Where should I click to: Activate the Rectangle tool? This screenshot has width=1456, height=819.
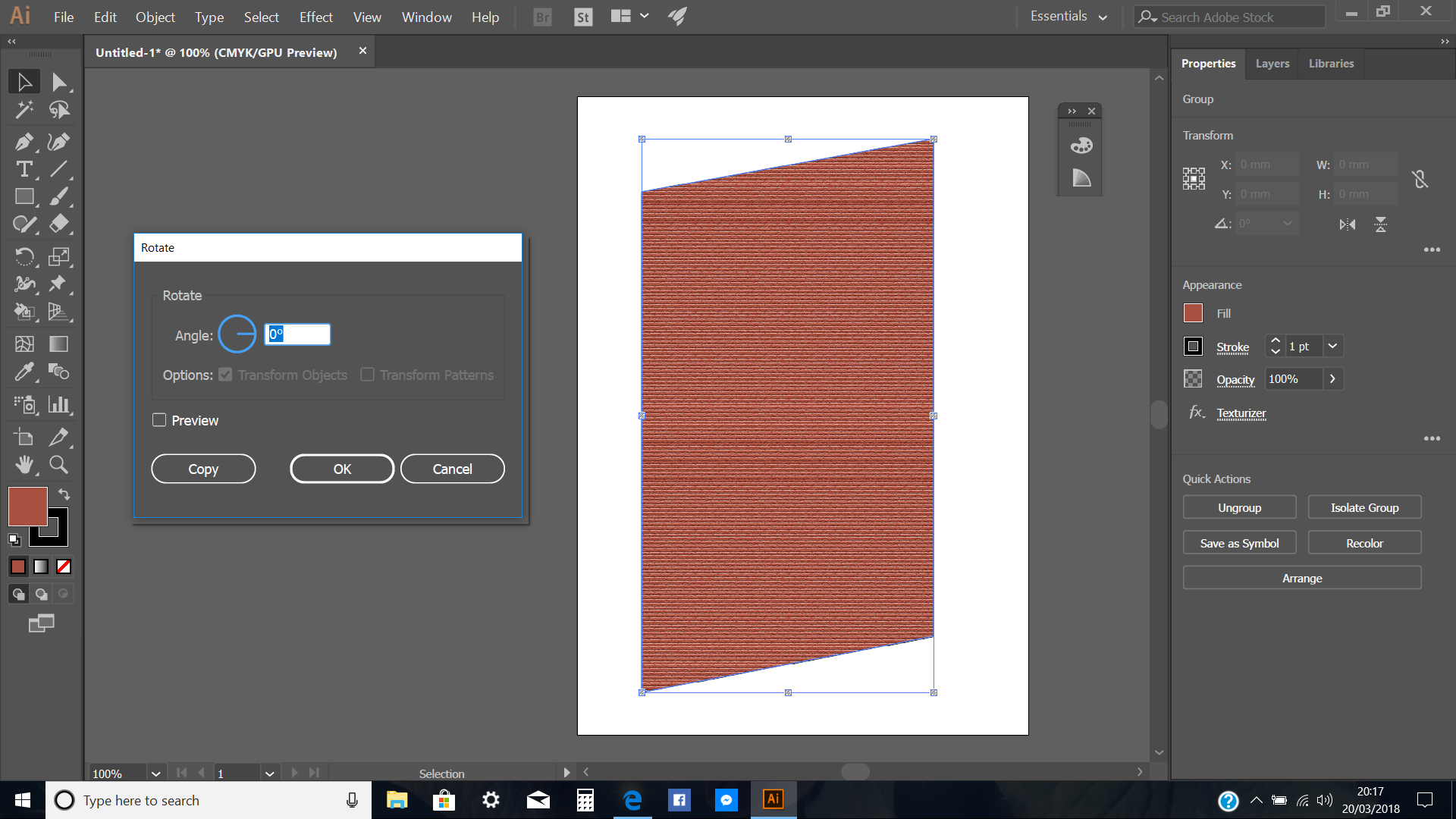point(24,196)
